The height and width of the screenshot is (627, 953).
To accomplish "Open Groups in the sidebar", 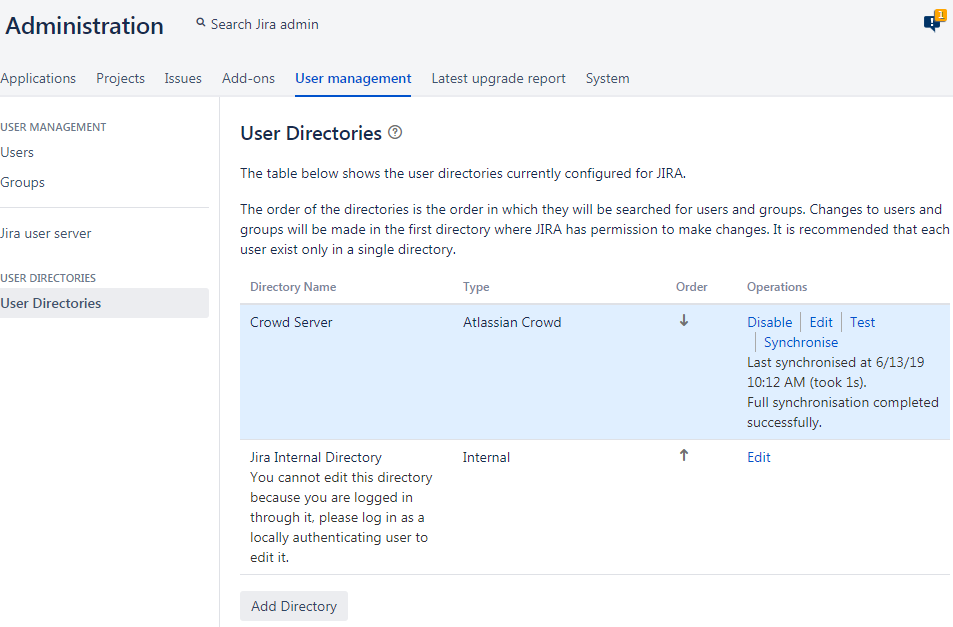I will [22, 182].
